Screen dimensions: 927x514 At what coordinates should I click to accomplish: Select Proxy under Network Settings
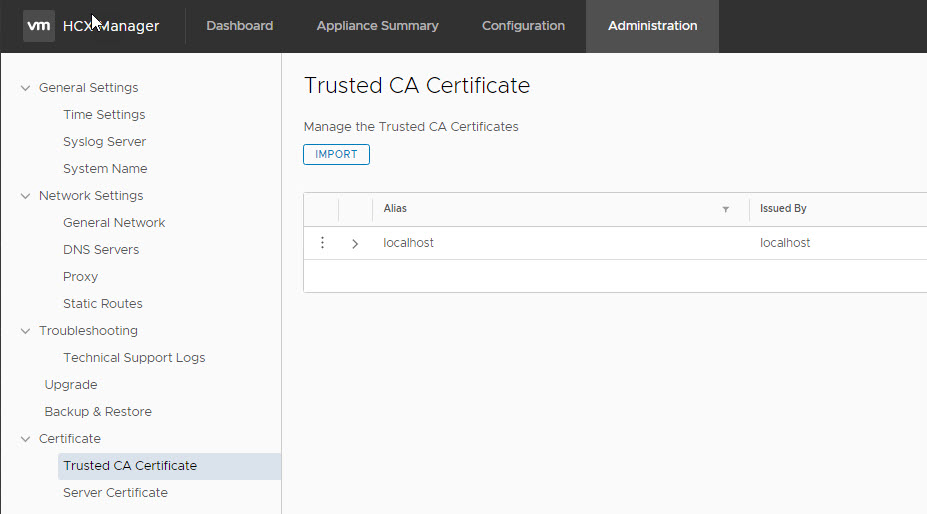click(80, 277)
